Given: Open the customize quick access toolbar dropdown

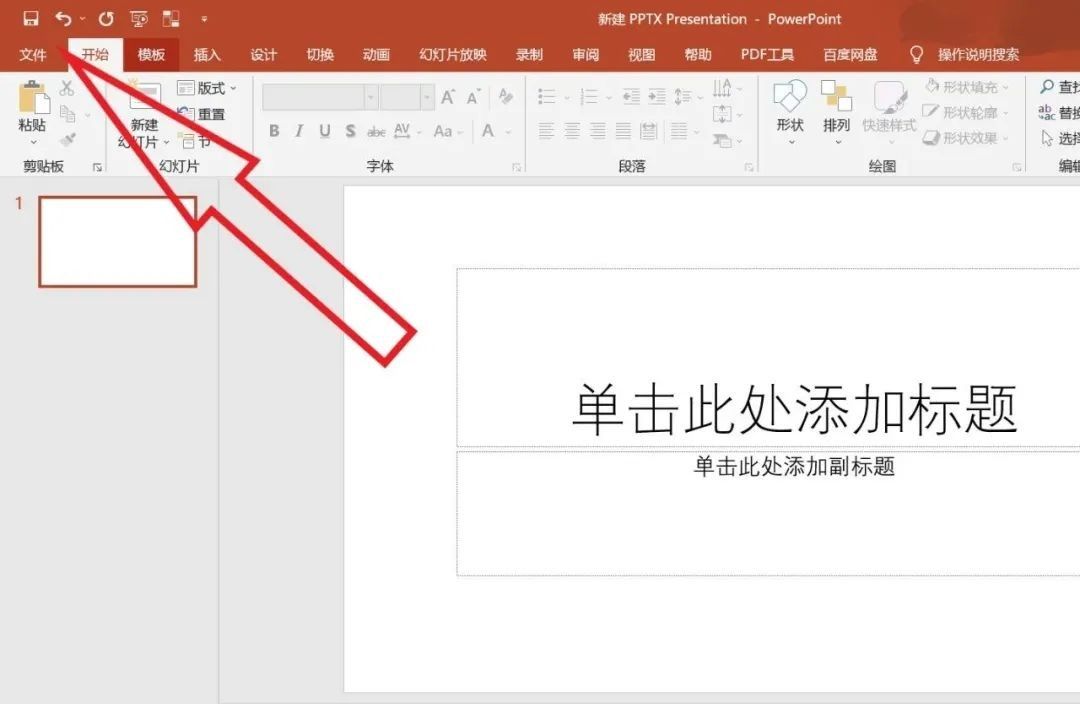Looking at the screenshot, I should click(x=204, y=18).
